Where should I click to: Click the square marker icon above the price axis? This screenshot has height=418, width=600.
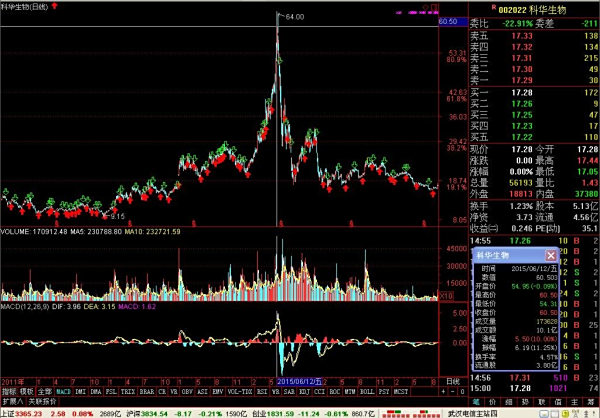pos(434,7)
